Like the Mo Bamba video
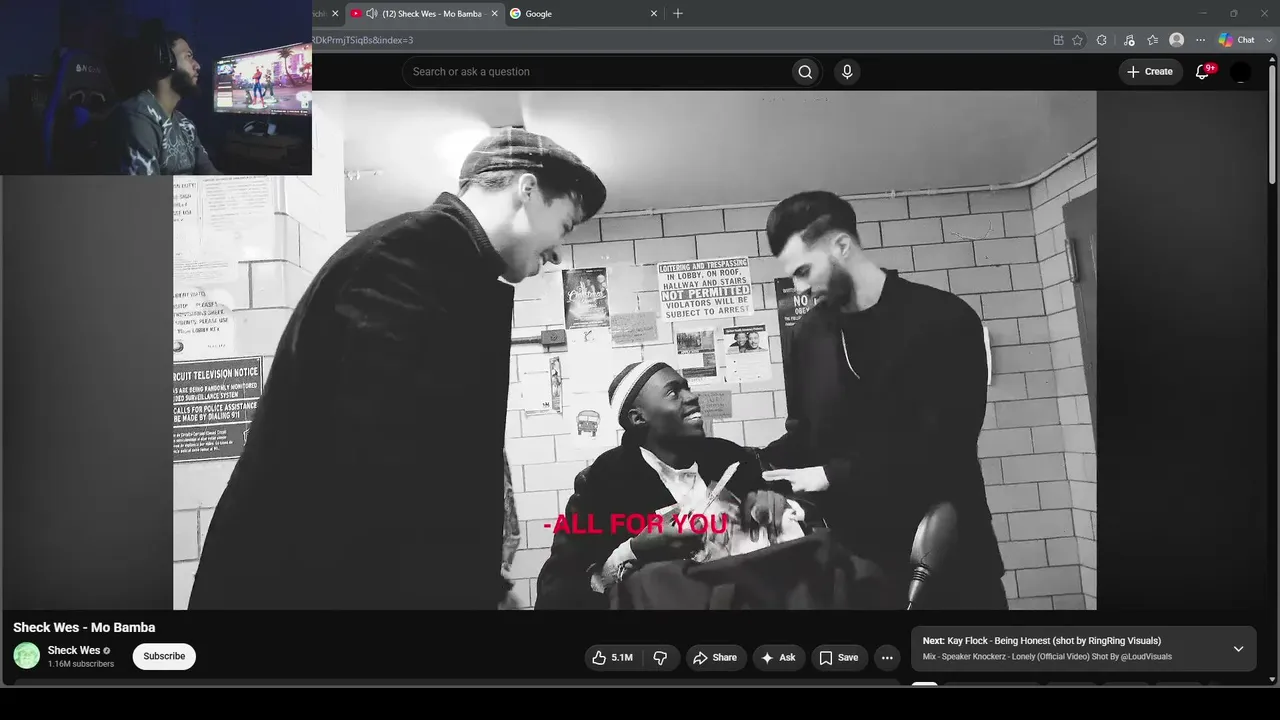1280x720 pixels. 612,657
